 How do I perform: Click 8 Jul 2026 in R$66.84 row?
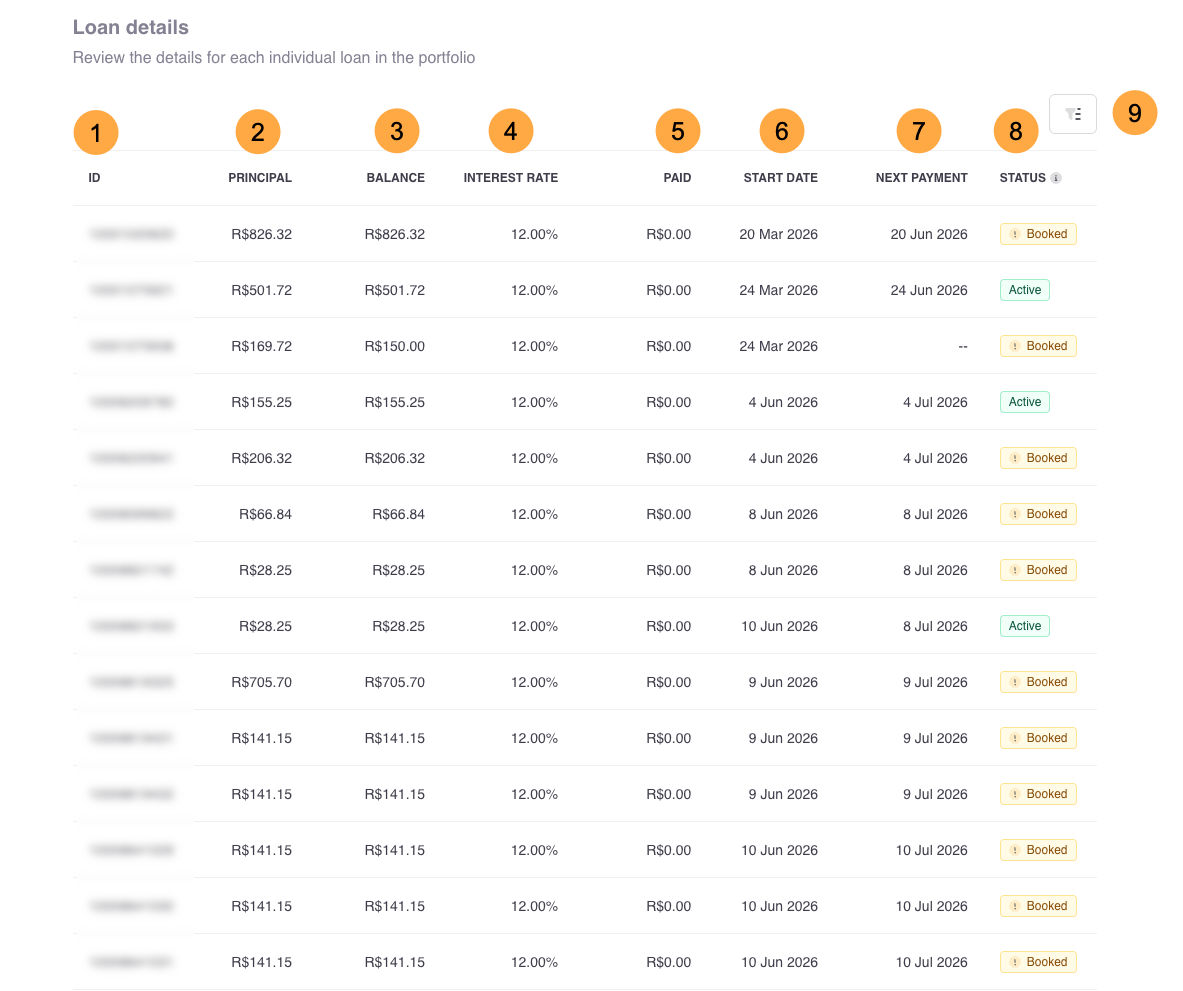[935, 514]
